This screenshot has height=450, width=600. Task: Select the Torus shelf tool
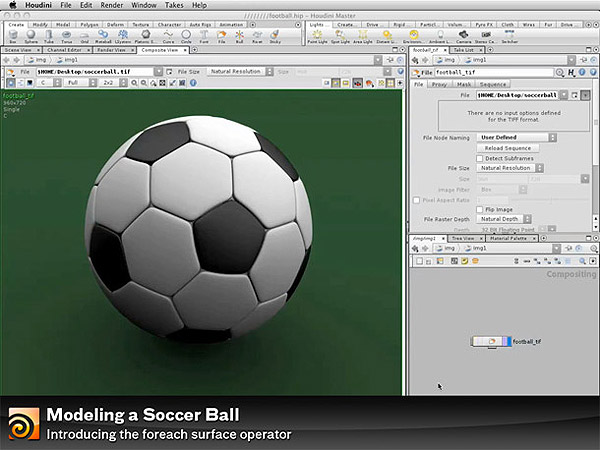coord(67,37)
